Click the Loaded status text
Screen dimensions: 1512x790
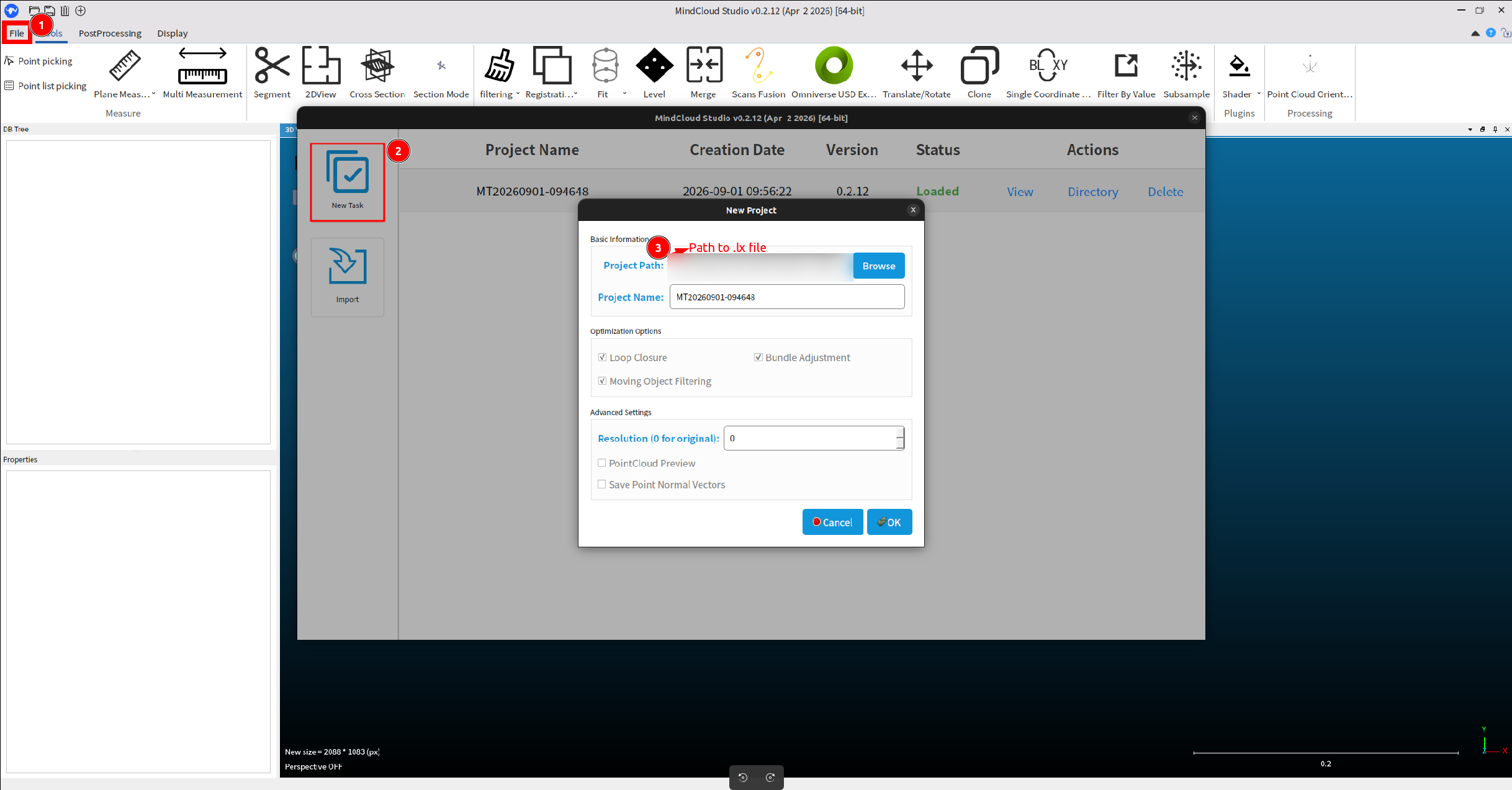(937, 191)
